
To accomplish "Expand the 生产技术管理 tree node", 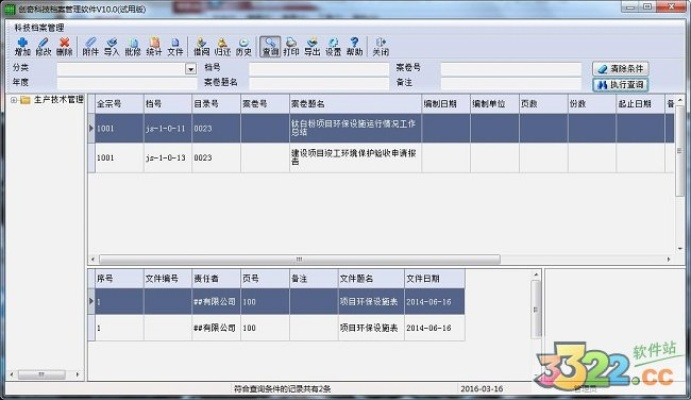I will click(x=14, y=100).
